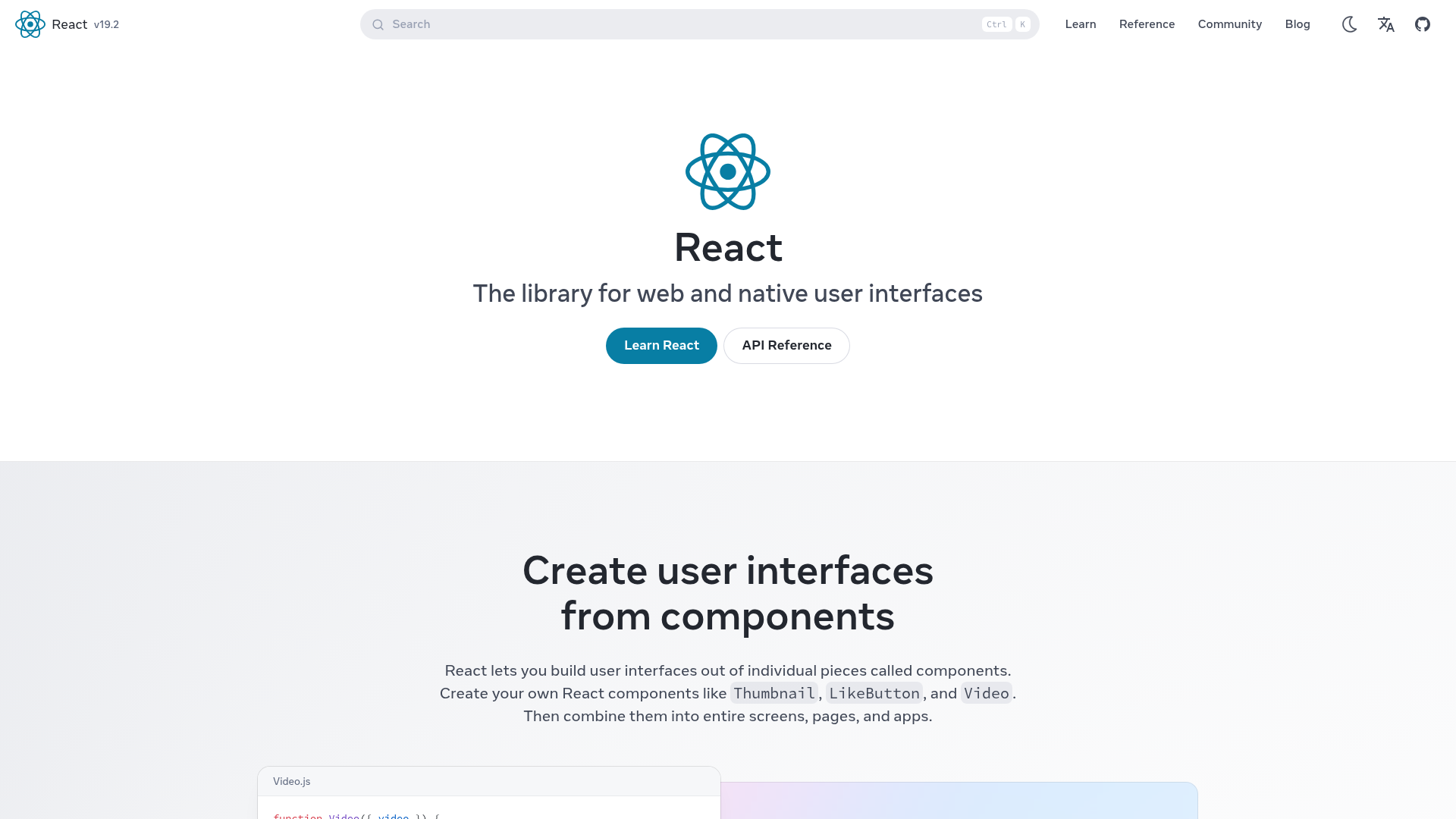The image size is (1456, 819).
Task: Select the Video.js tab in the code editor
Action: point(292,781)
